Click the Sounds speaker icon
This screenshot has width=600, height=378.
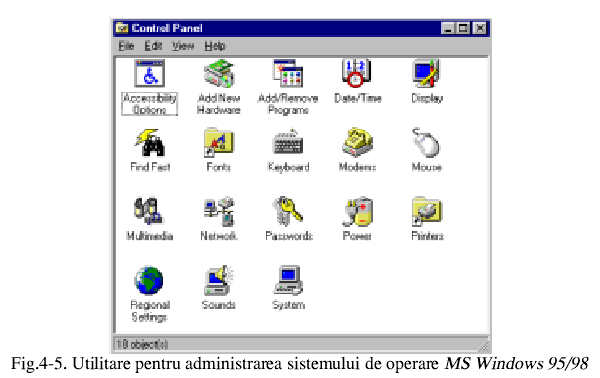pyautogui.click(x=219, y=280)
